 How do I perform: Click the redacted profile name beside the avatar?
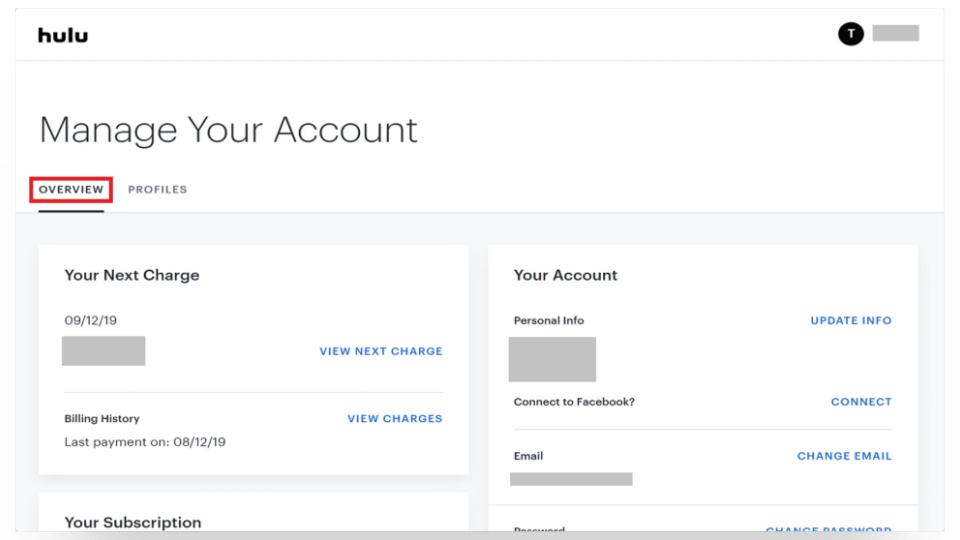(895, 33)
